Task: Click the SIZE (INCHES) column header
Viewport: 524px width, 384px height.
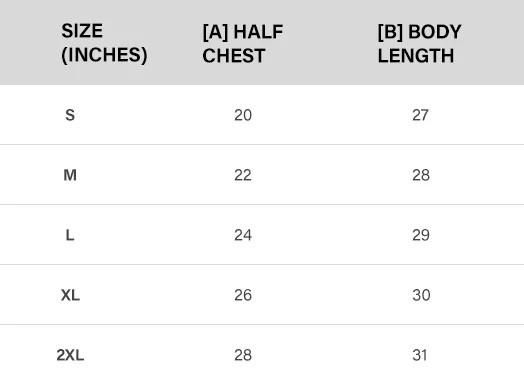Action: tap(104, 43)
